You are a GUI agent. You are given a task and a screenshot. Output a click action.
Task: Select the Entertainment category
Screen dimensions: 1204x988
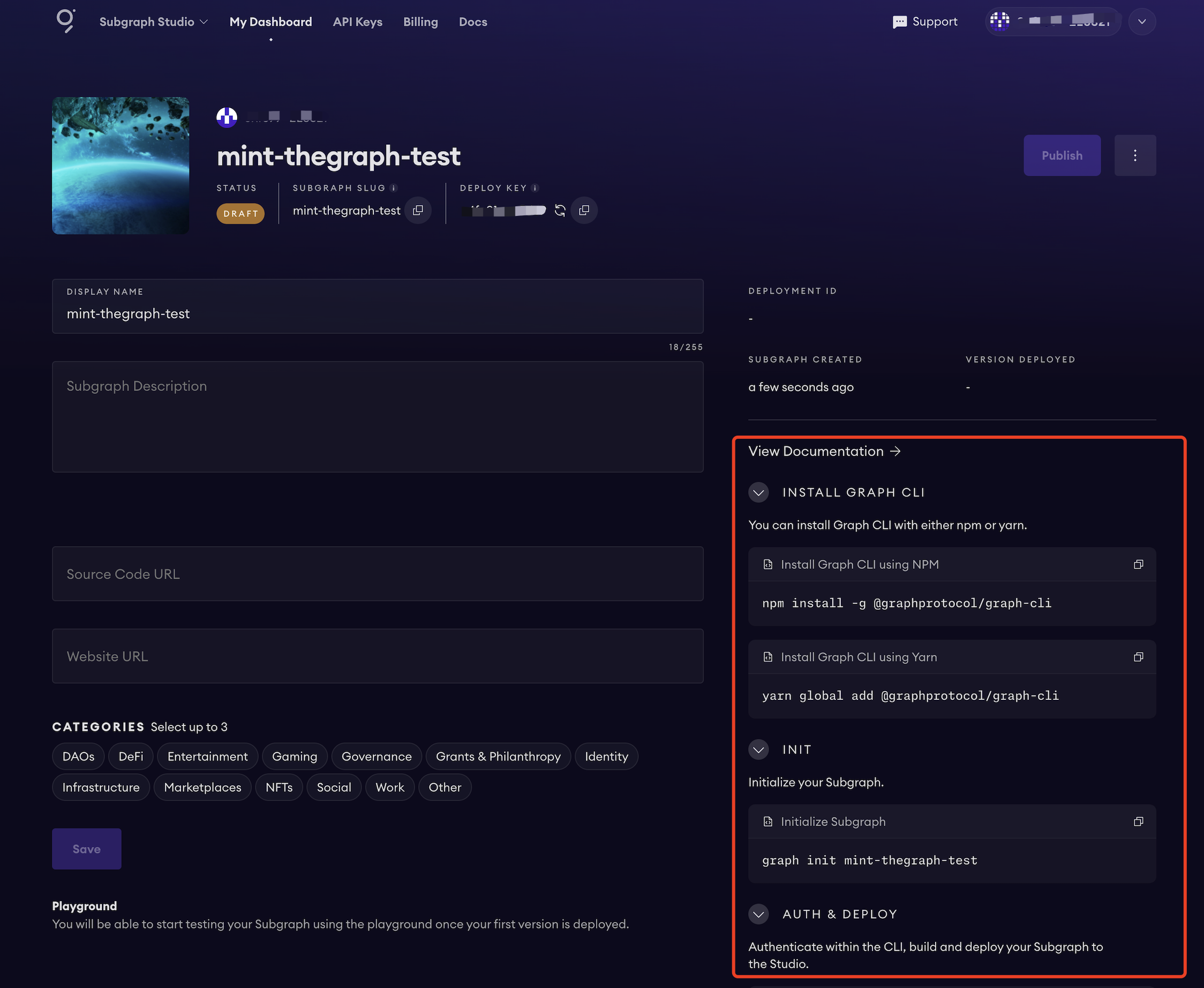(208, 757)
